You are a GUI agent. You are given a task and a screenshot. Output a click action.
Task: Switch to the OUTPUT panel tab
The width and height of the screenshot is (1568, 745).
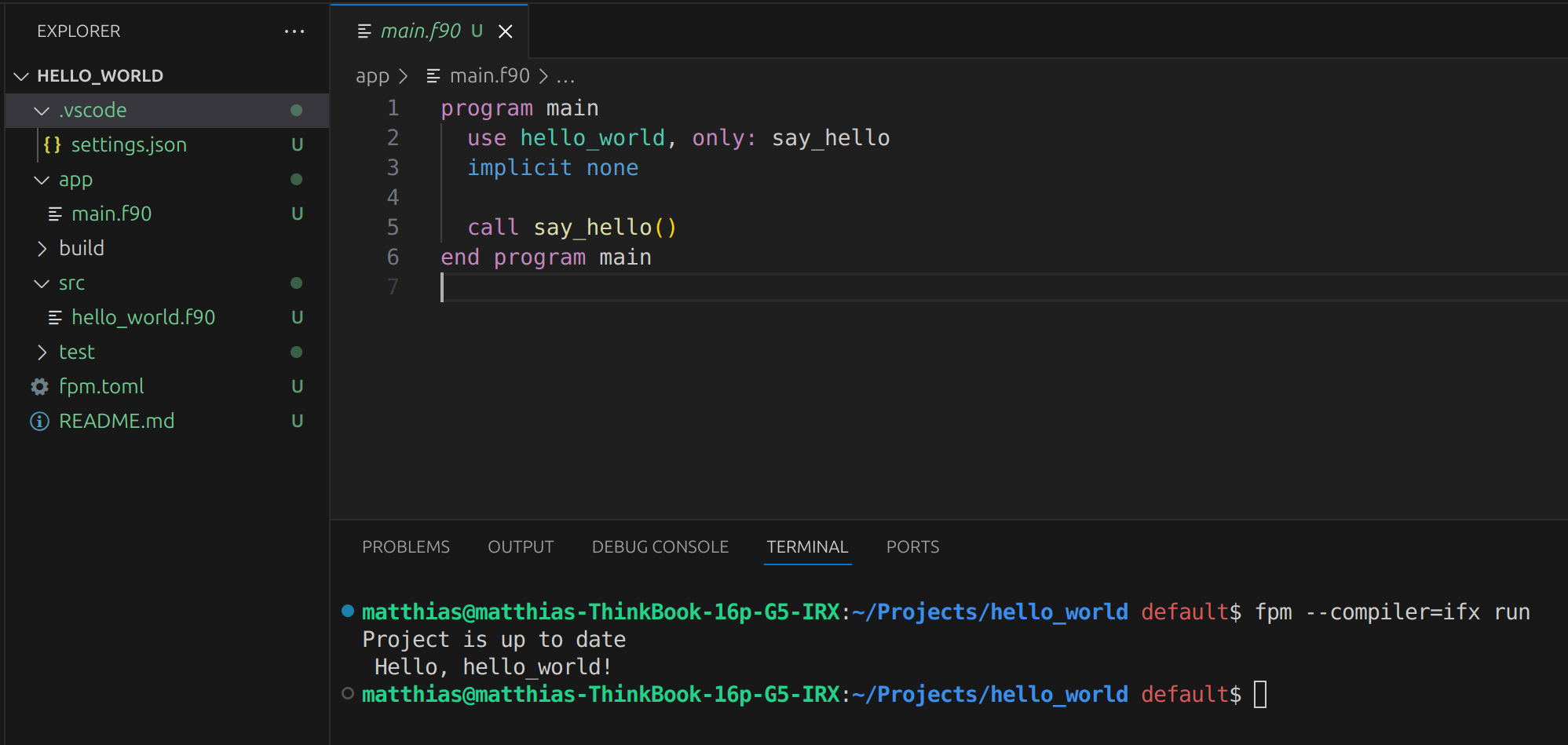tap(521, 547)
